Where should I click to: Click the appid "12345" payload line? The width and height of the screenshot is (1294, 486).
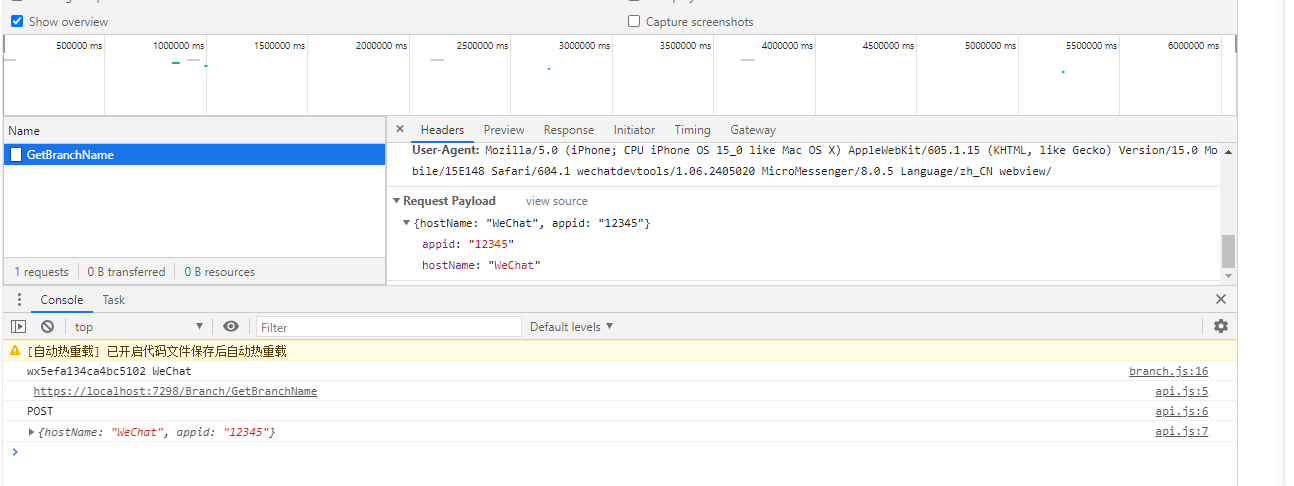[468, 244]
